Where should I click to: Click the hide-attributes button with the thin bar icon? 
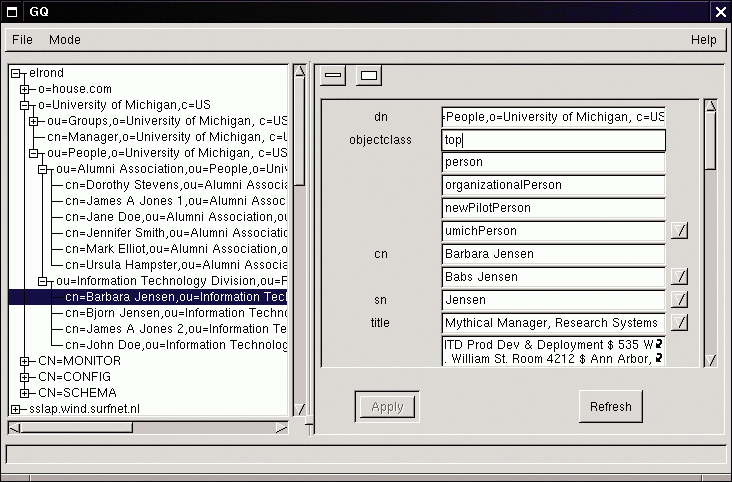(333, 75)
